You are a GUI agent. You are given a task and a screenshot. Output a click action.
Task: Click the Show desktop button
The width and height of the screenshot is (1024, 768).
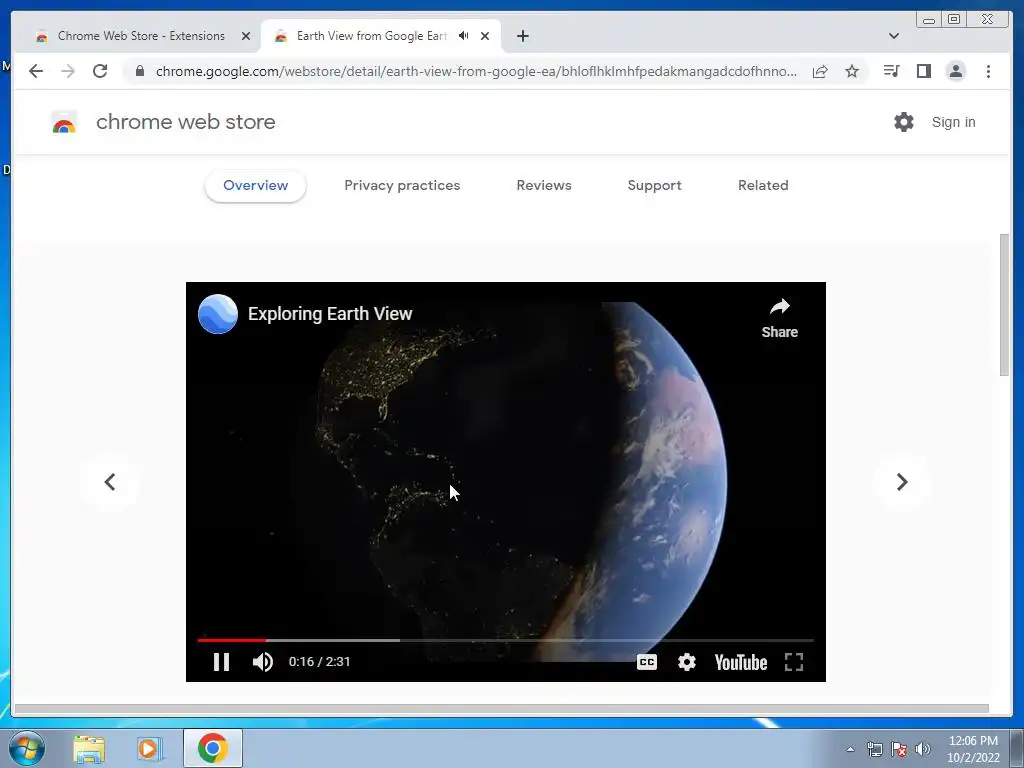1017,748
